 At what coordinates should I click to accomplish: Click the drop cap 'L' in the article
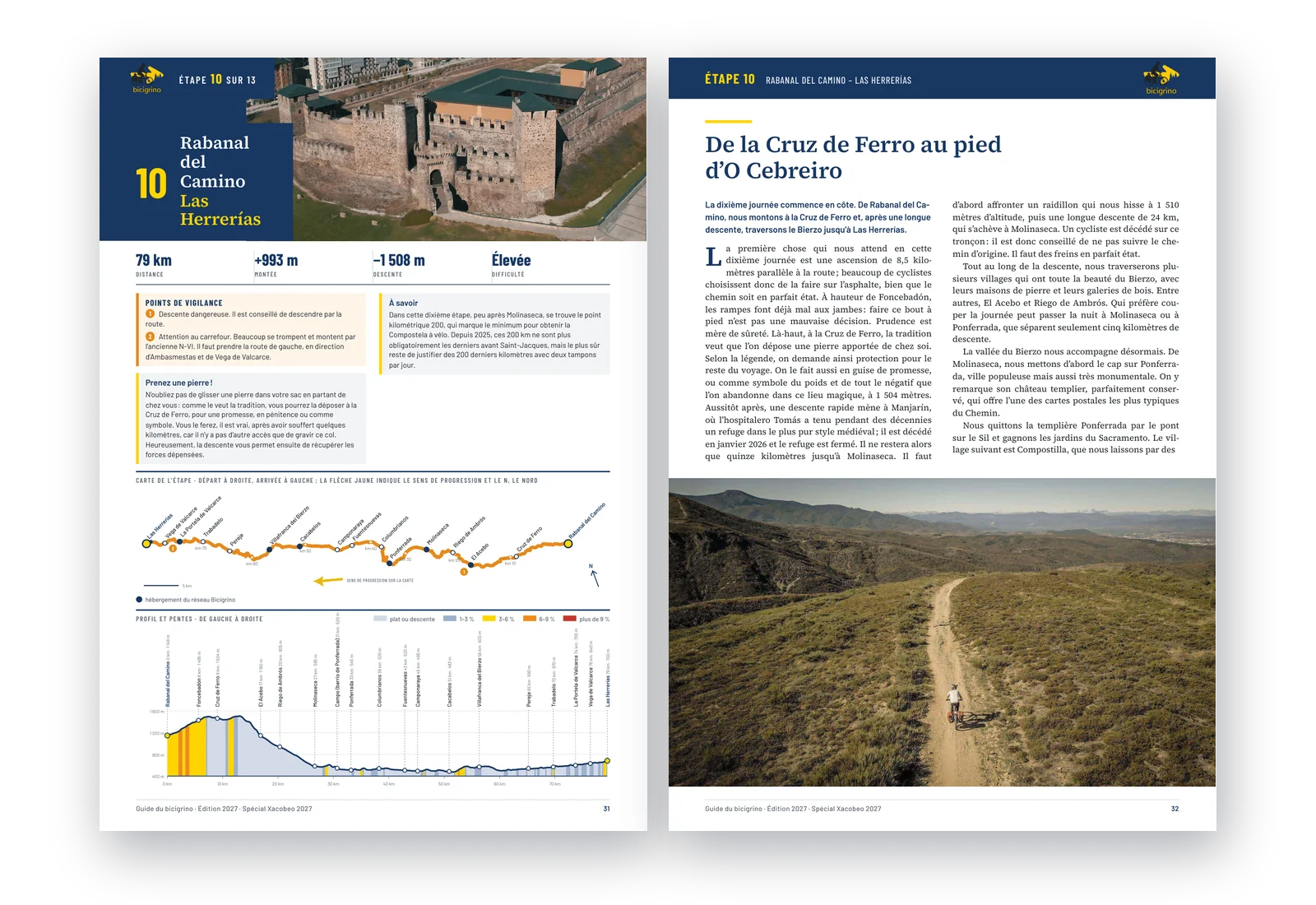(713, 257)
